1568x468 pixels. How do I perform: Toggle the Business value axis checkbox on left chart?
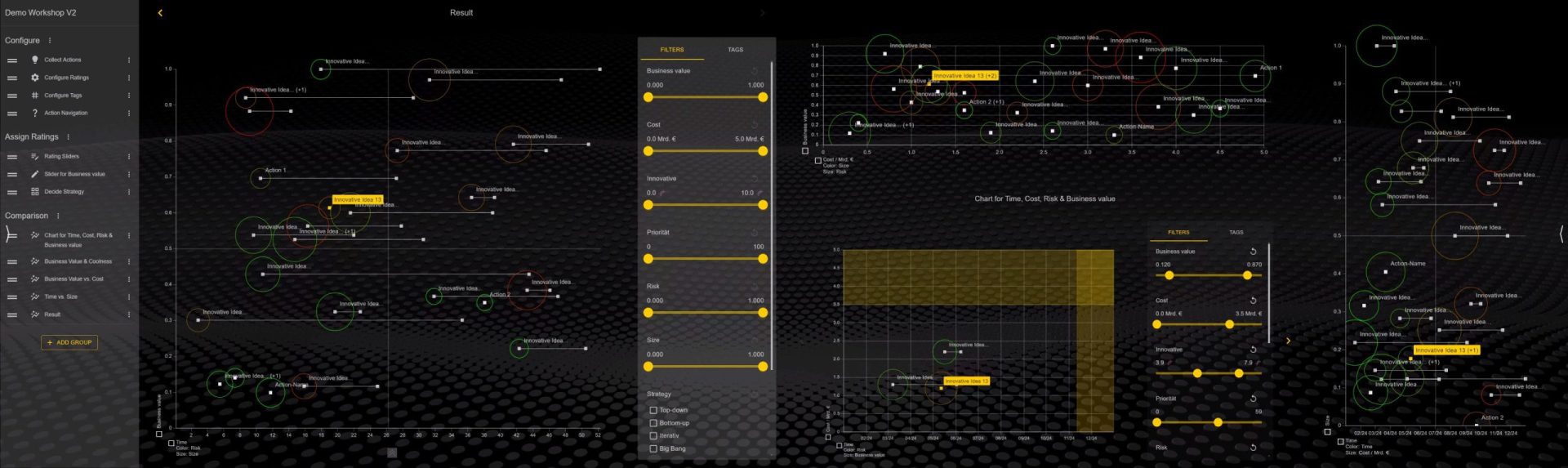point(159,434)
